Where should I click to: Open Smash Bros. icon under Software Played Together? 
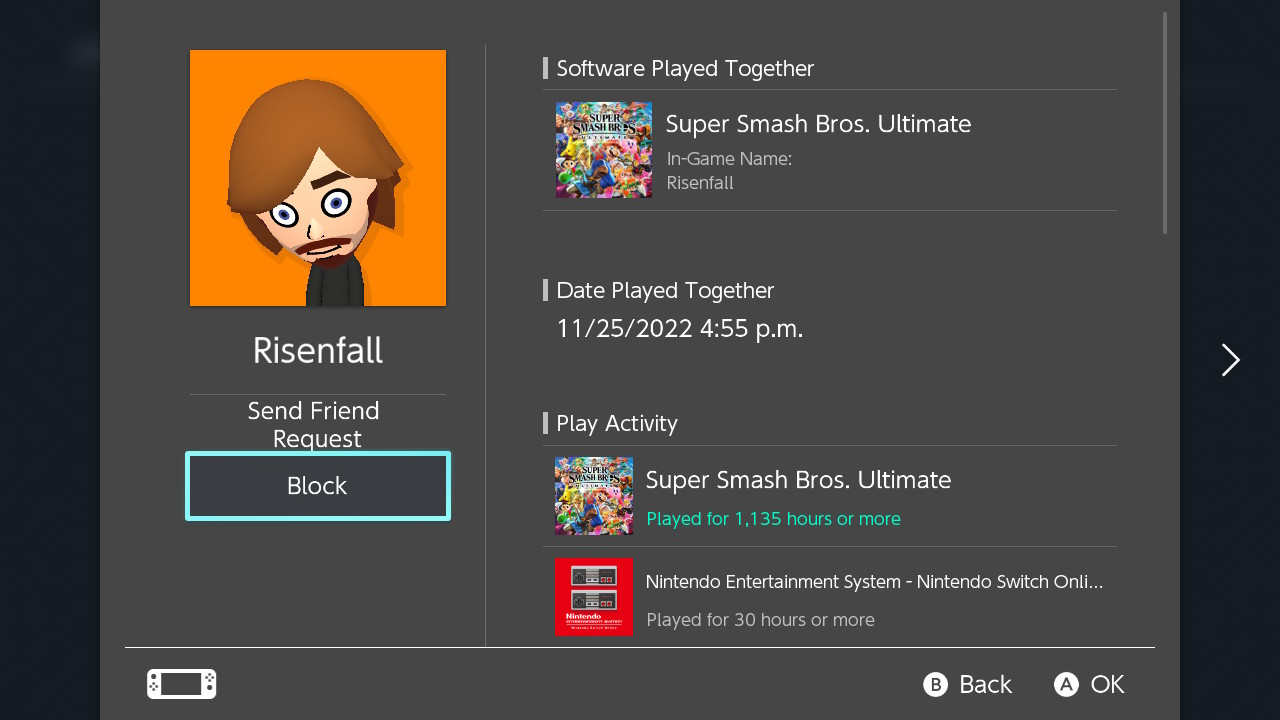coord(604,150)
